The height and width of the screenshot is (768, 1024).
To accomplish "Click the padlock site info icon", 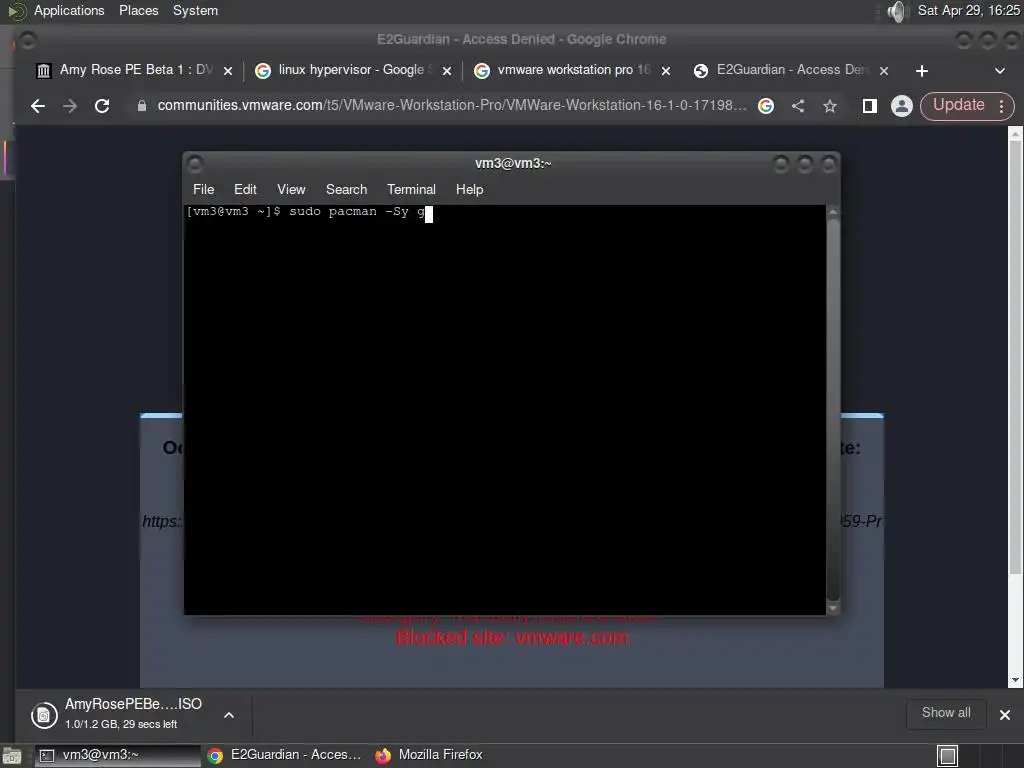I will (x=142, y=106).
